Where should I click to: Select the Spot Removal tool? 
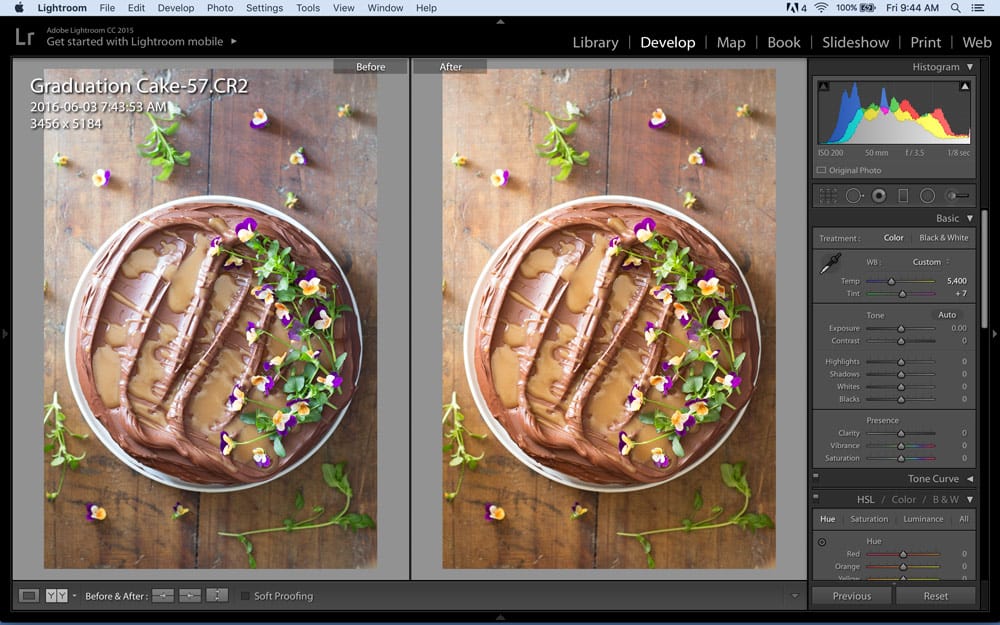tap(854, 196)
